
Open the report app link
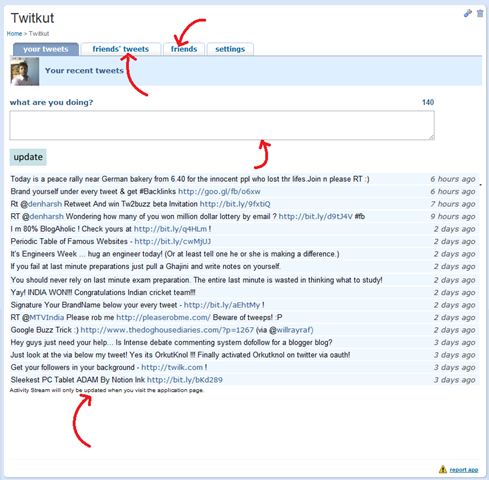(x=464, y=470)
